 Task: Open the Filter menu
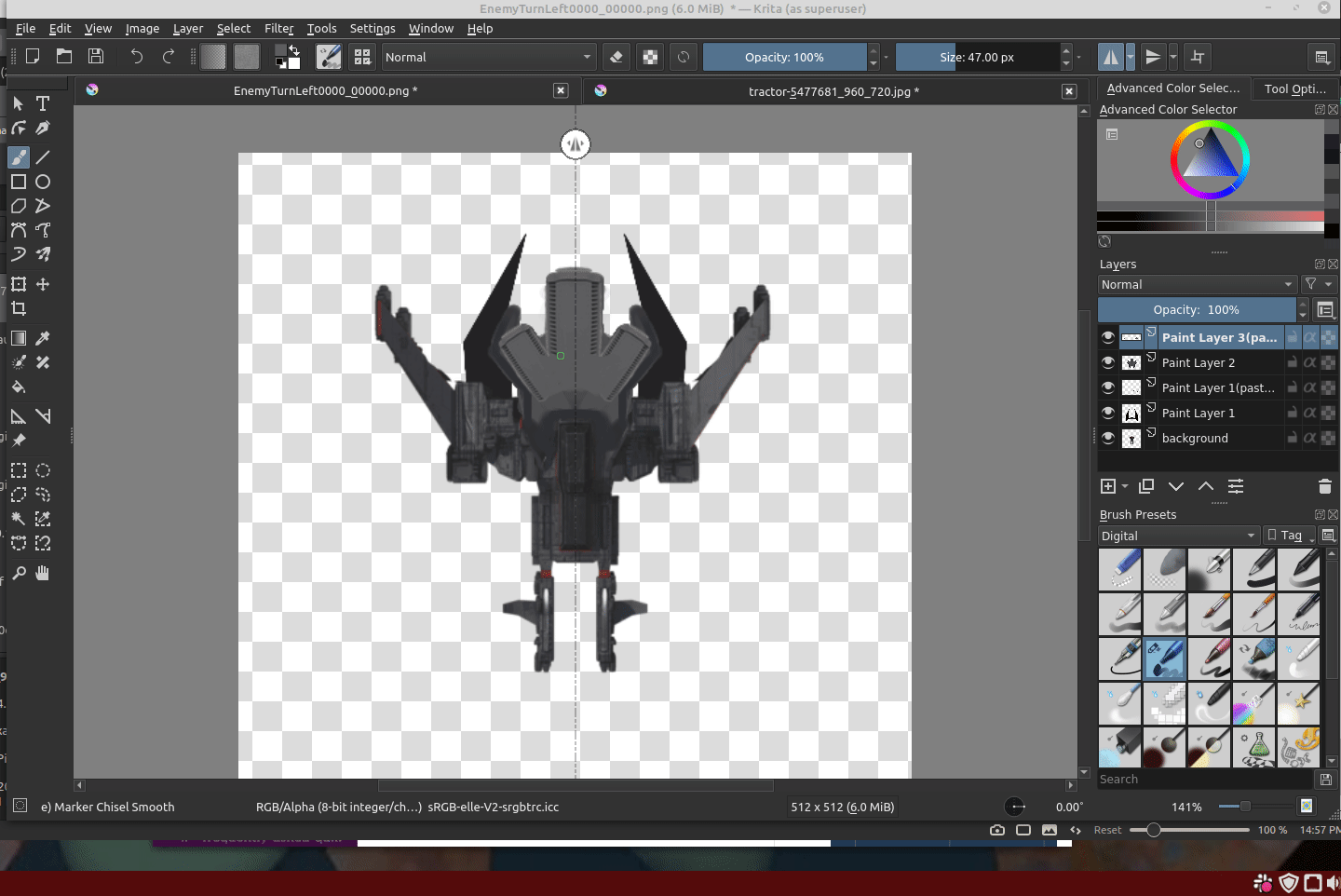tap(278, 28)
